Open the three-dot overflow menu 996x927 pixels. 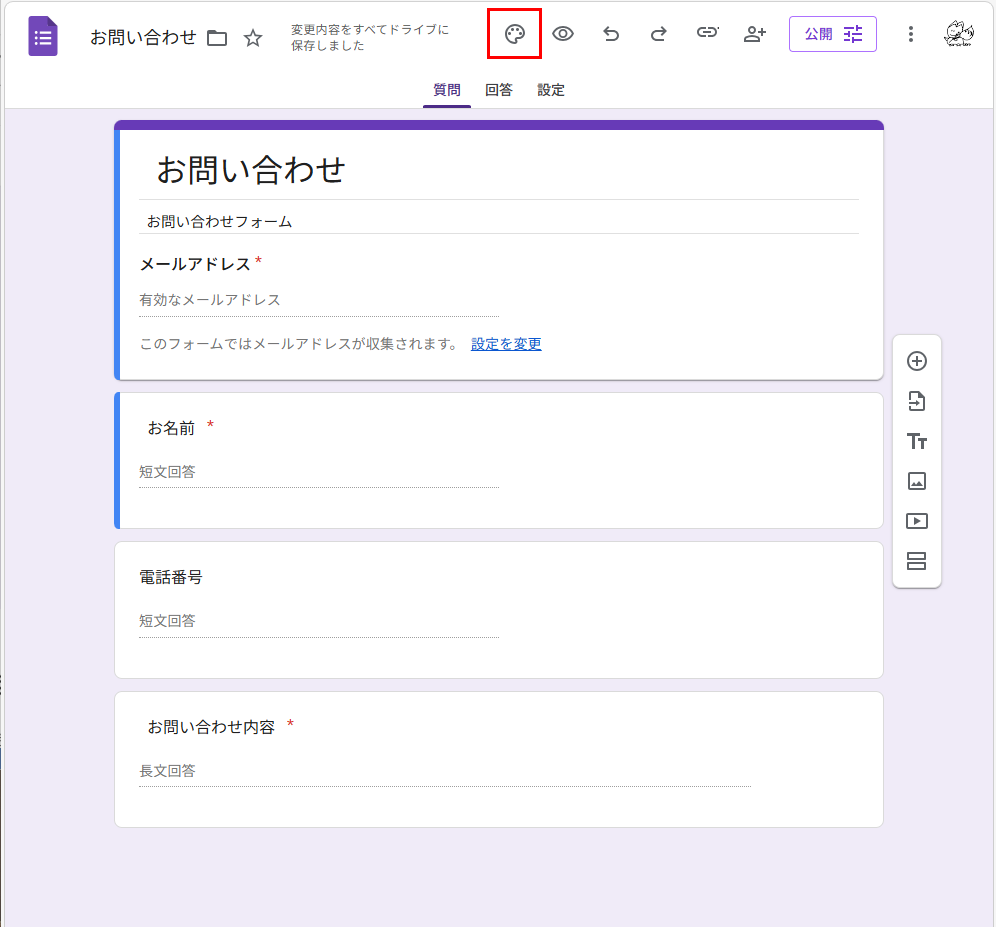point(911,33)
